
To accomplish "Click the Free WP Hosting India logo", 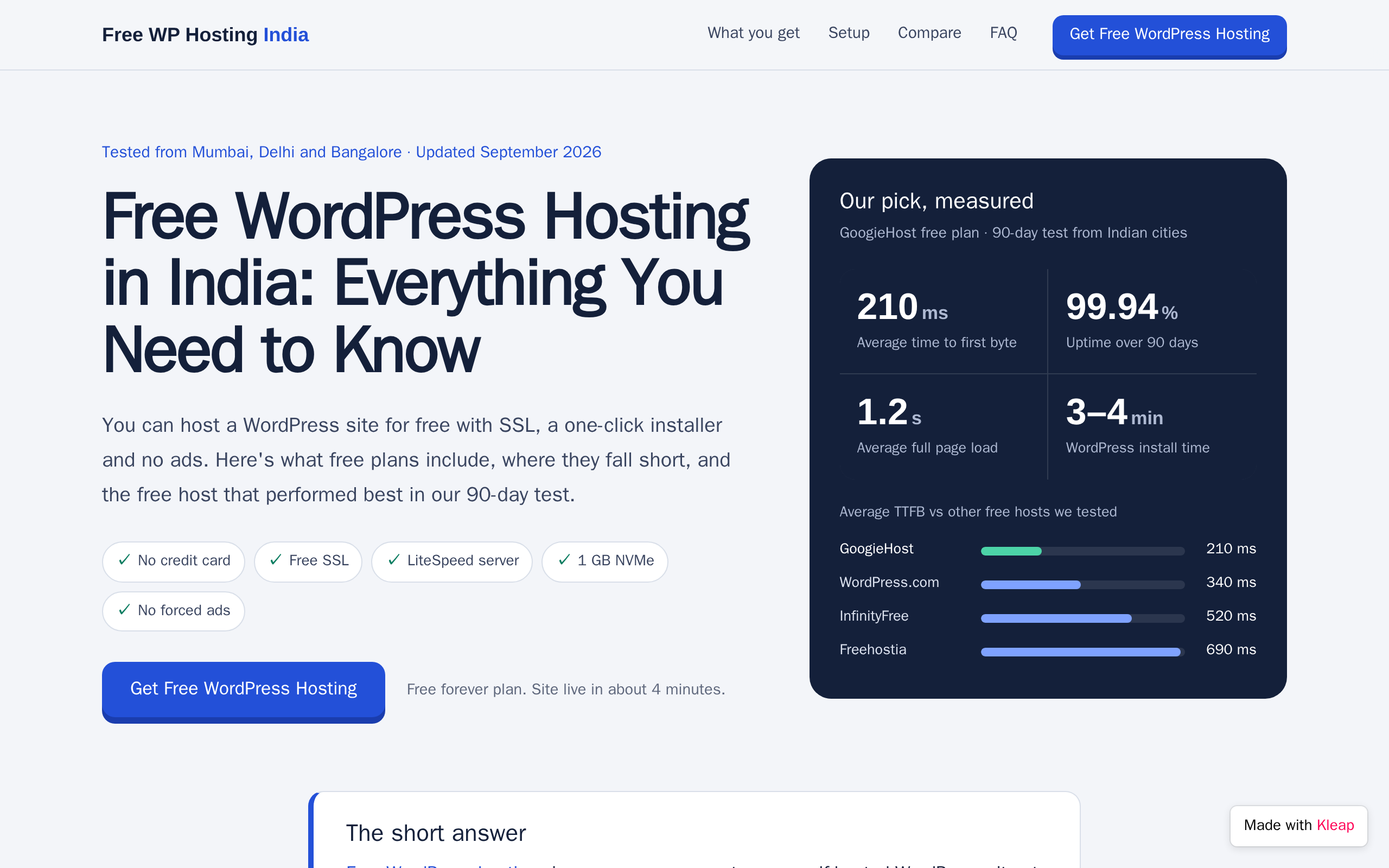I will [205, 34].
